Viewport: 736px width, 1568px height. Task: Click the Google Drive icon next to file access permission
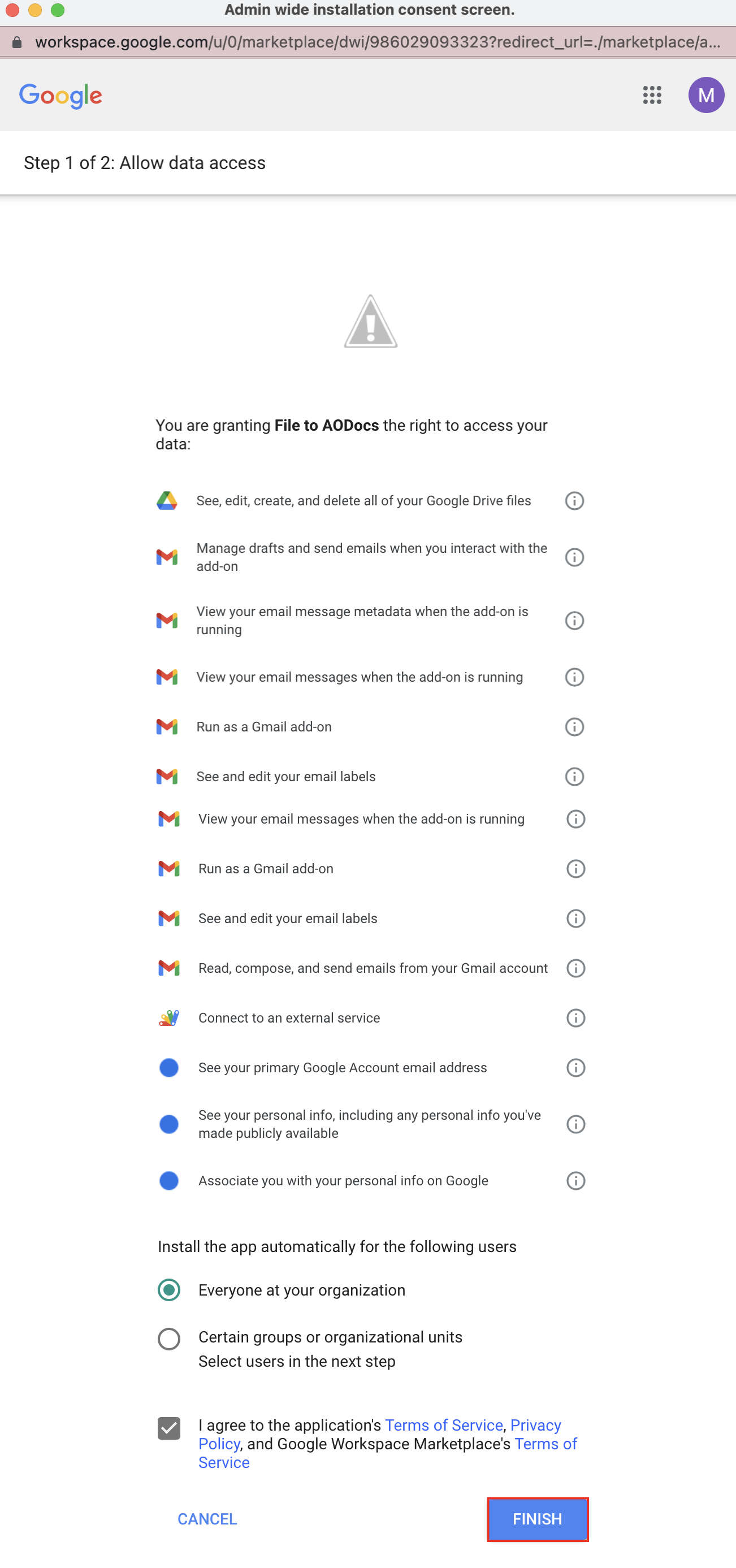point(167,500)
